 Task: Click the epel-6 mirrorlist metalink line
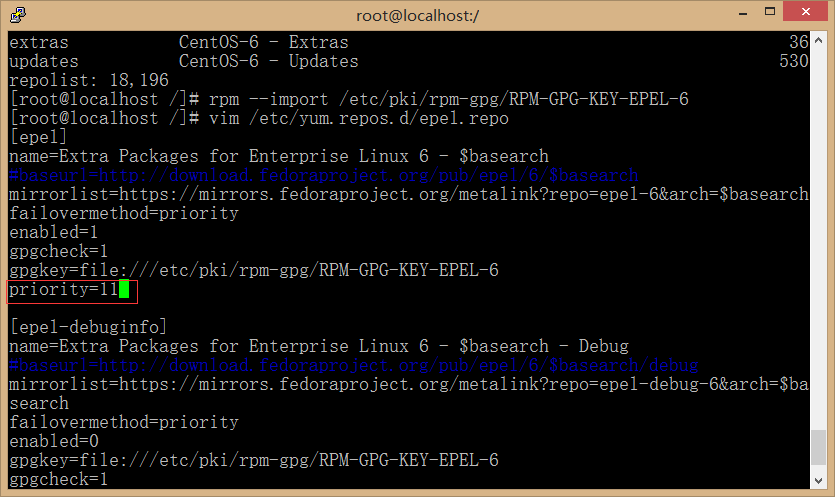[408, 194]
